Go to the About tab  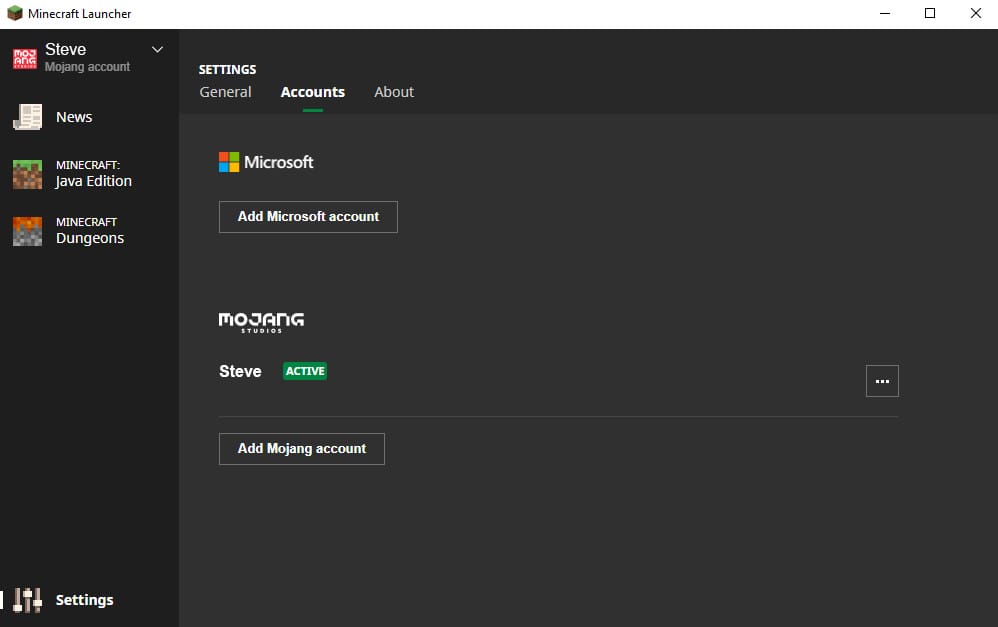click(x=394, y=92)
